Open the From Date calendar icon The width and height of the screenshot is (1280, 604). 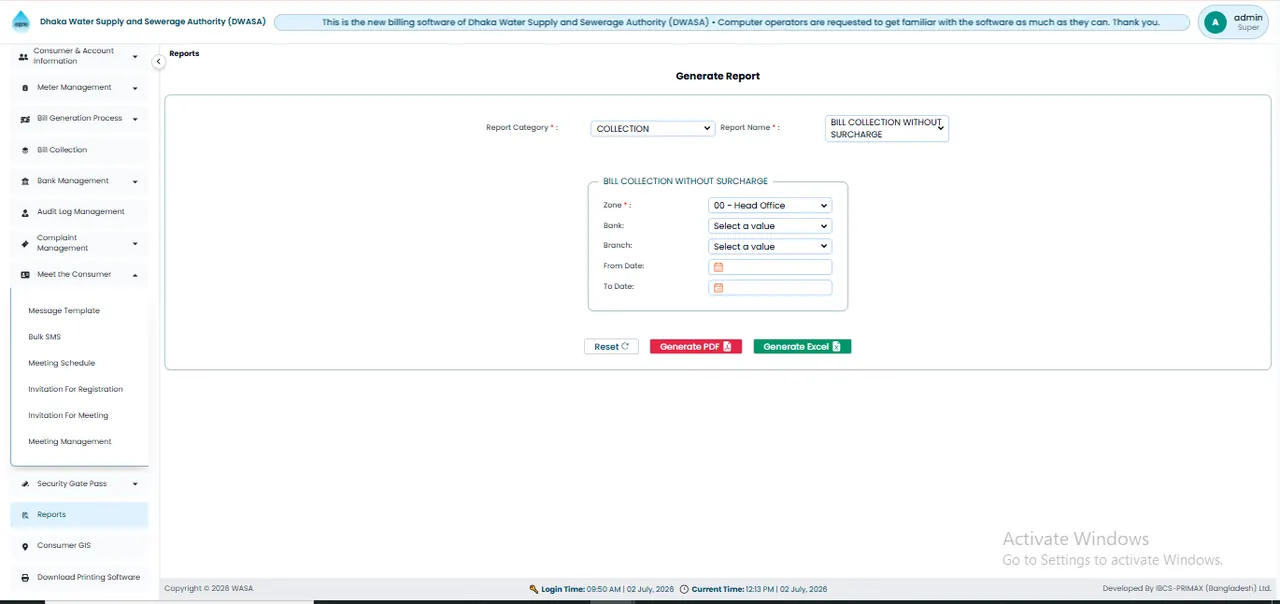click(x=718, y=267)
